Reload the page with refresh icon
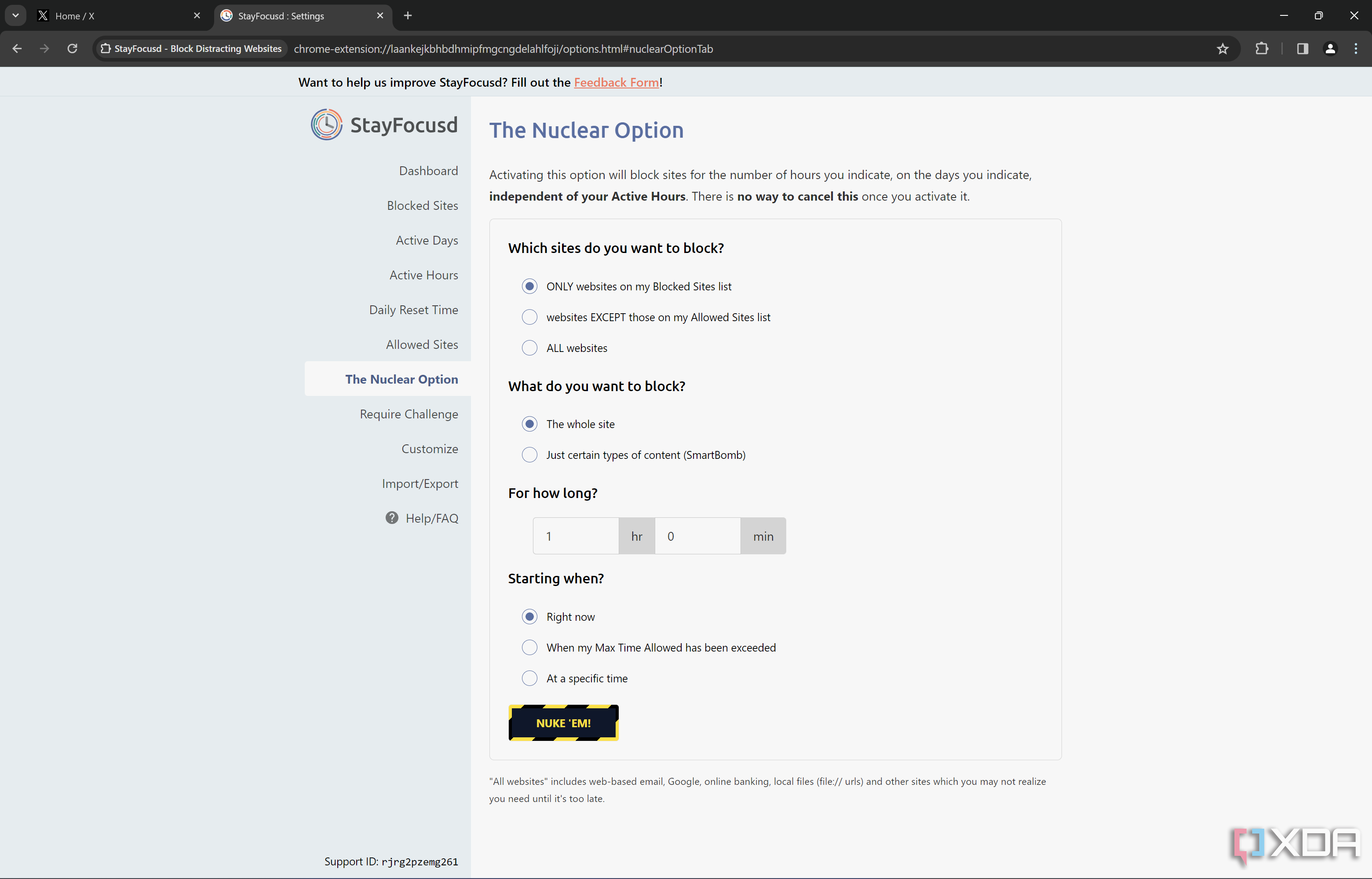Screen dimensions: 1372x879 tap(73, 48)
